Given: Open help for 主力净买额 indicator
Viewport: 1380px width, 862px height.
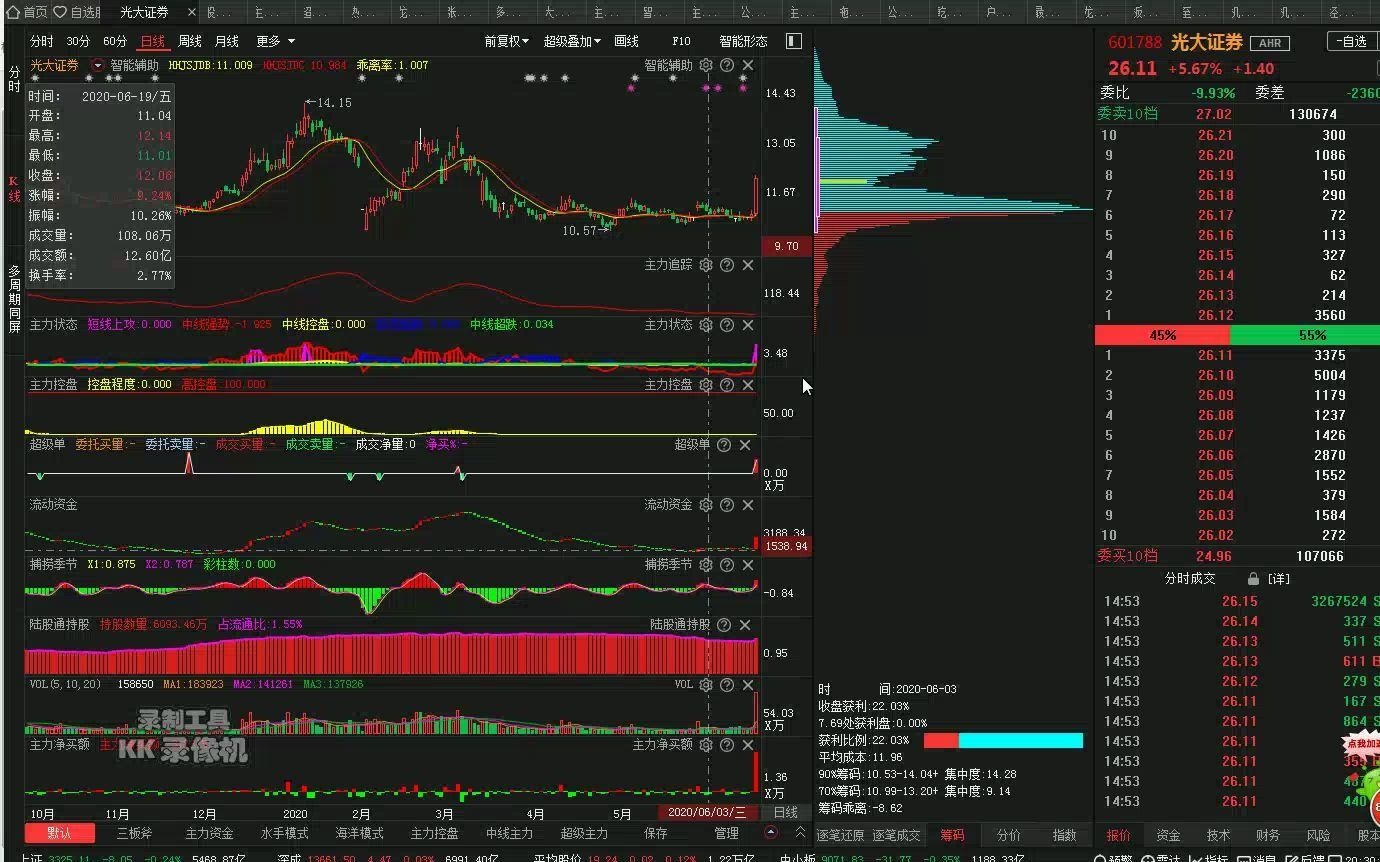Looking at the screenshot, I should (x=727, y=745).
